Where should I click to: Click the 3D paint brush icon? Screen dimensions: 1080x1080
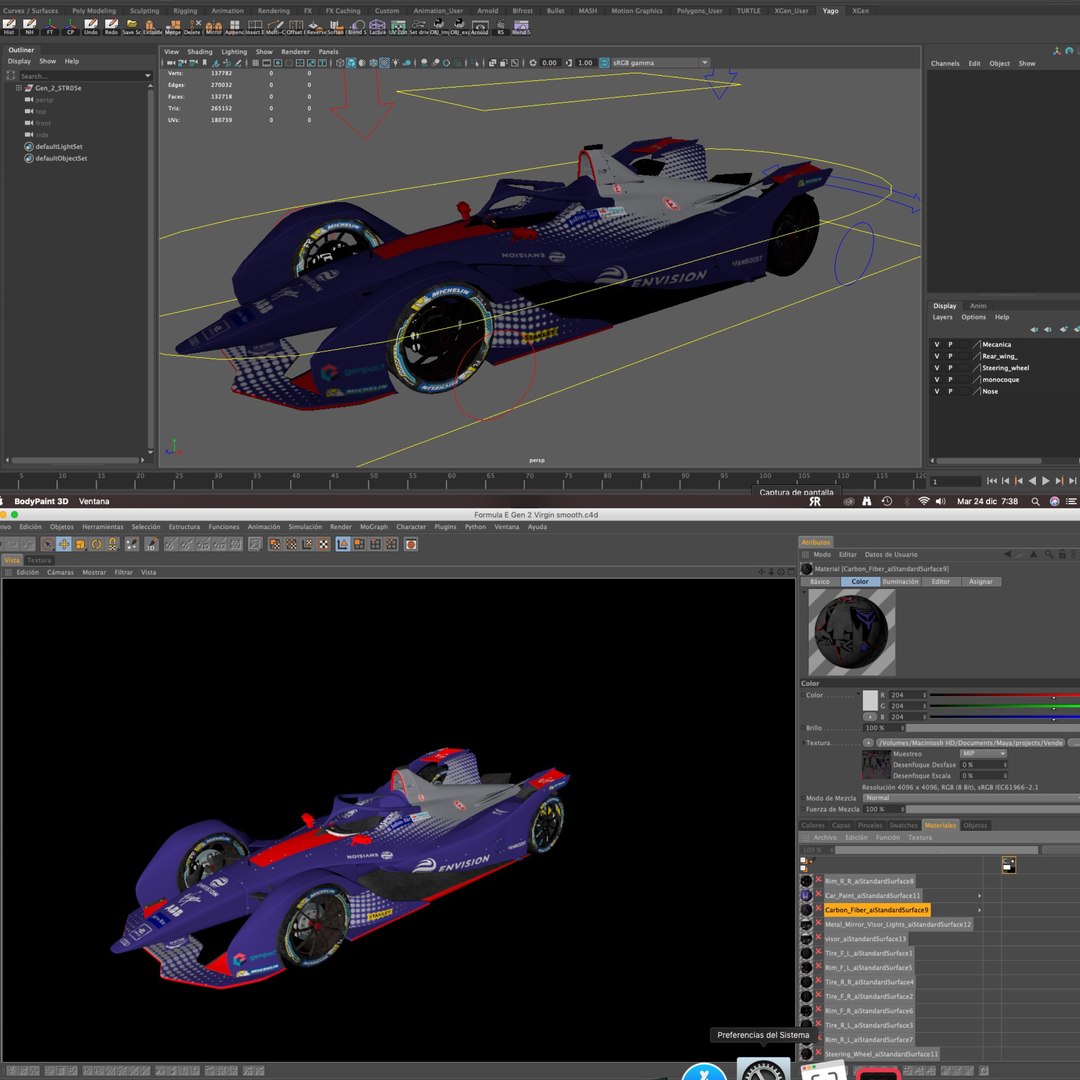152,544
